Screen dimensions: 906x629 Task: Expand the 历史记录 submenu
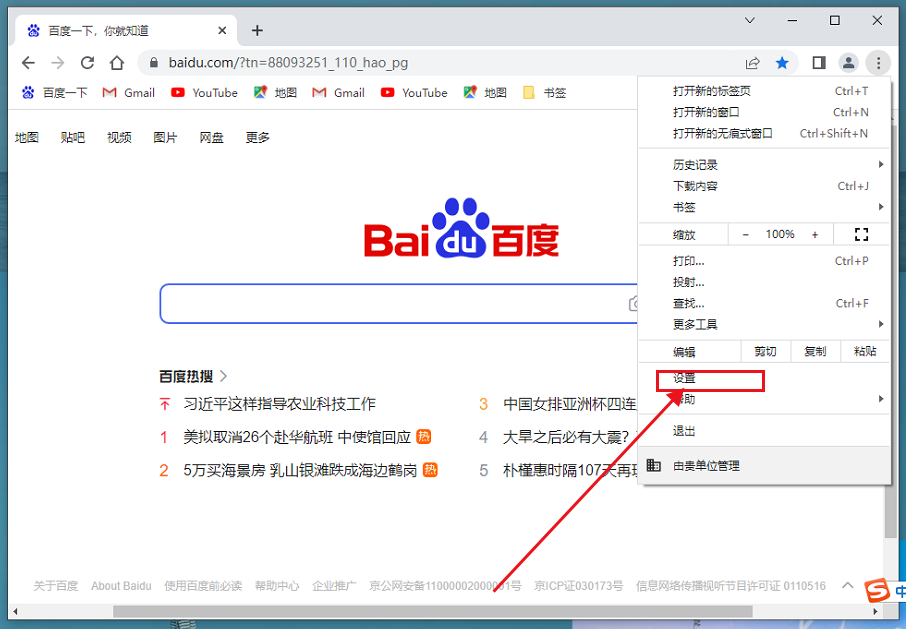pos(764,165)
